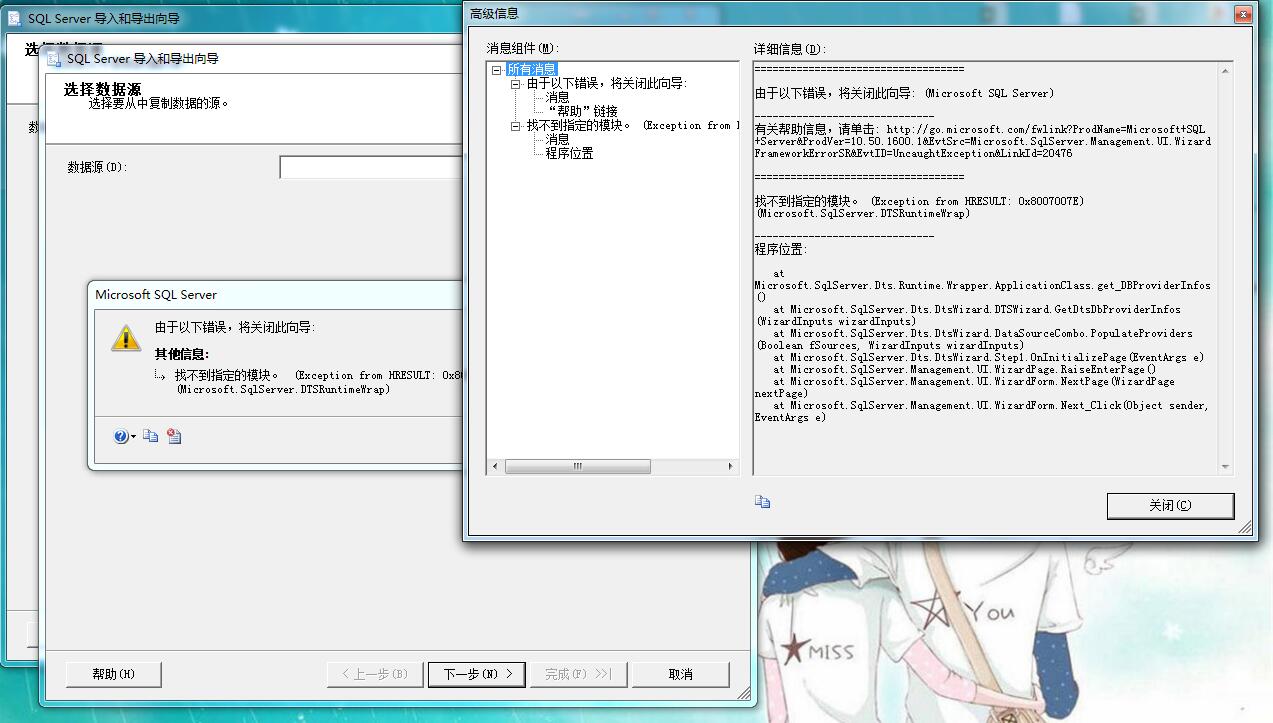The height and width of the screenshot is (723, 1273).
Task: Click the details pane scroll-down arrow
Action: [x=1225, y=467]
